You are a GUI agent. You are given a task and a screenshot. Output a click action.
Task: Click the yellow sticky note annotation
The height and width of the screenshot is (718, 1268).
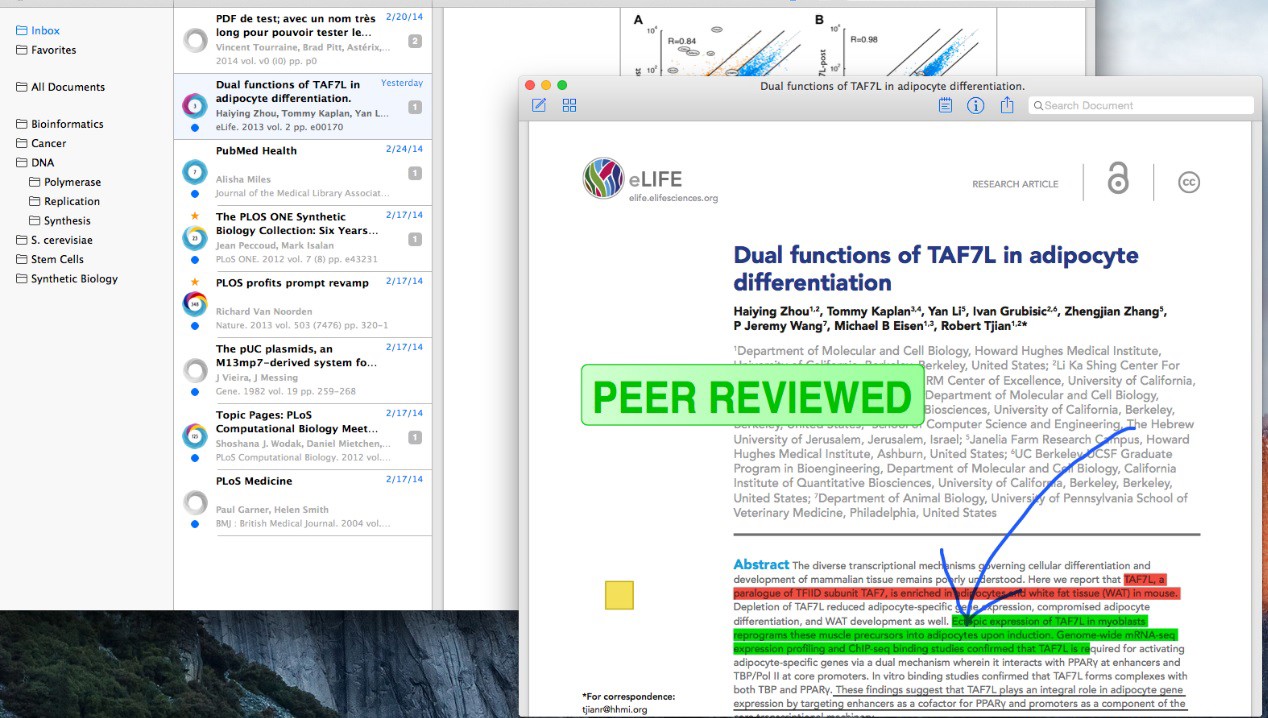pos(619,595)
